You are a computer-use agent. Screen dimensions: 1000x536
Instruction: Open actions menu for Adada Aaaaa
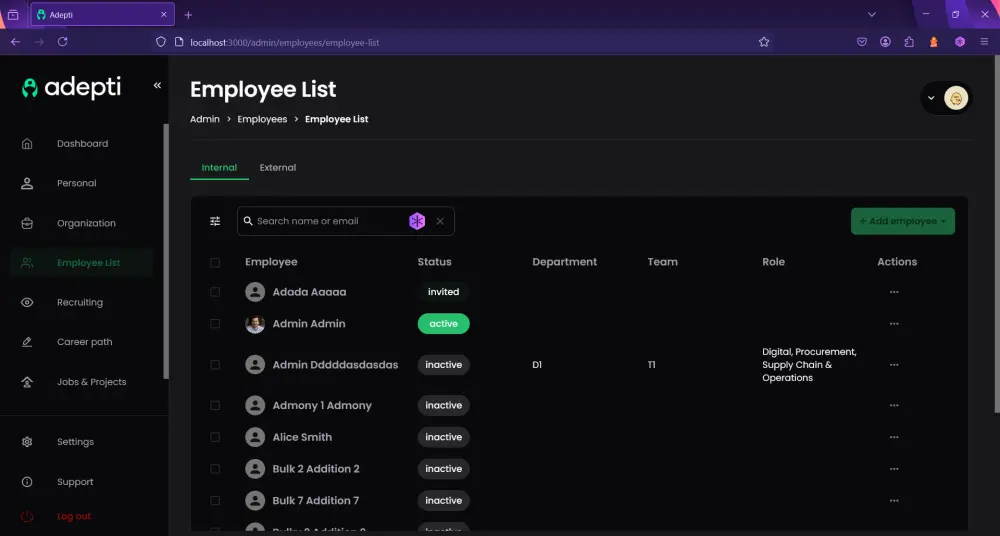[x=894, y=292]
